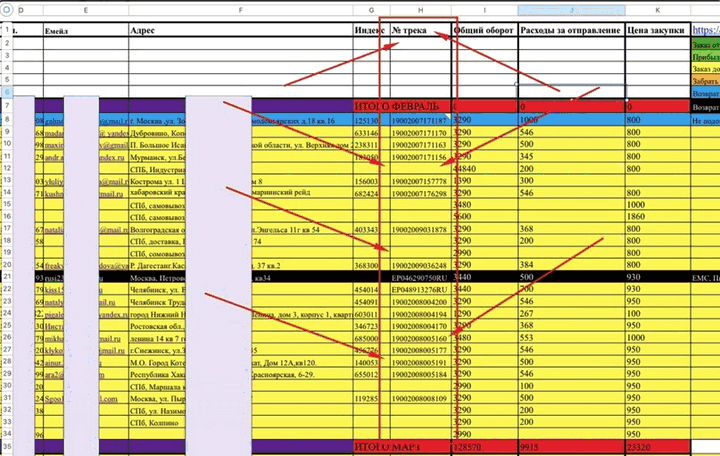Click track number 19002008008109
720x456 pixels.
coord(419,399)
